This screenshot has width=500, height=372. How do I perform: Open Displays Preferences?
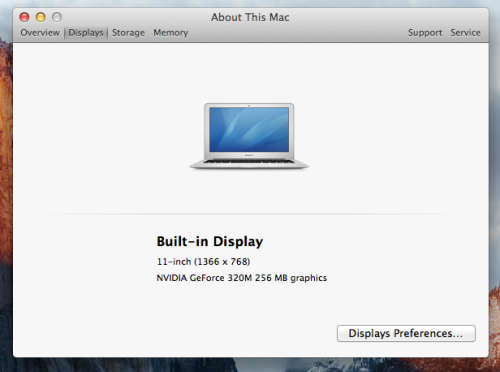click(406, 333)
